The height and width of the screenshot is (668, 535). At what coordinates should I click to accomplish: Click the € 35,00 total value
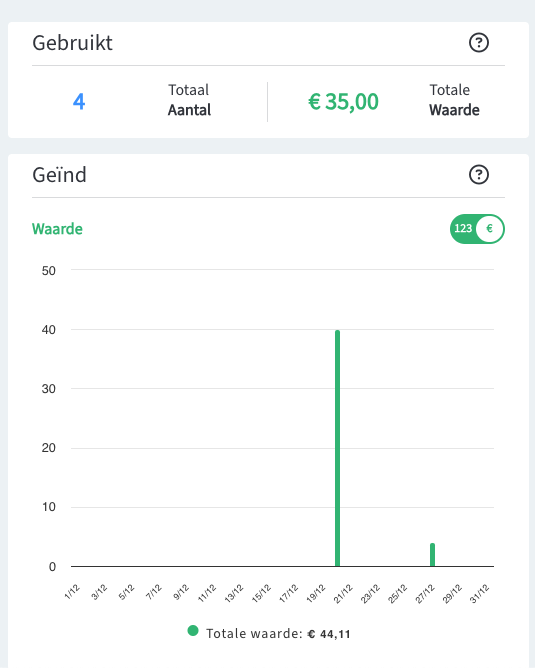(x=343, y=102)
